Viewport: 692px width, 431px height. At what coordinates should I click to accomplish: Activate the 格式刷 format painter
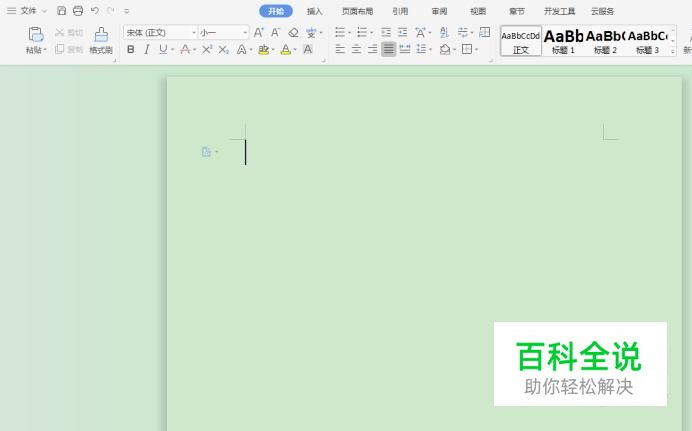[x=101, y=41]
